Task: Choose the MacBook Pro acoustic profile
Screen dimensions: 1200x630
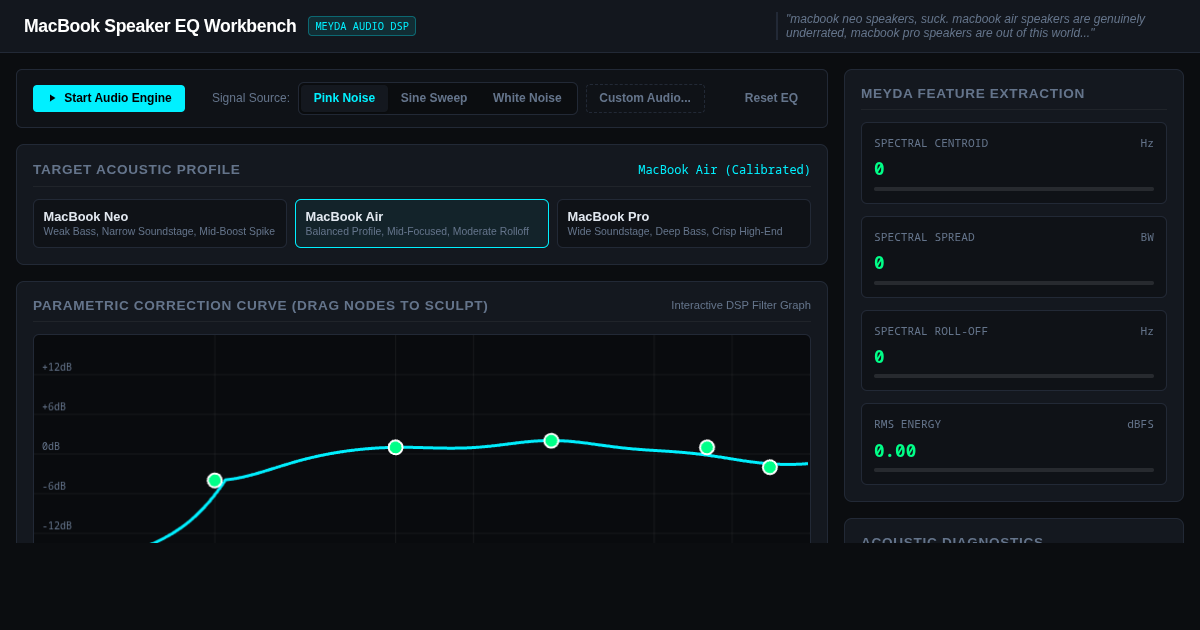Action: 684,223
